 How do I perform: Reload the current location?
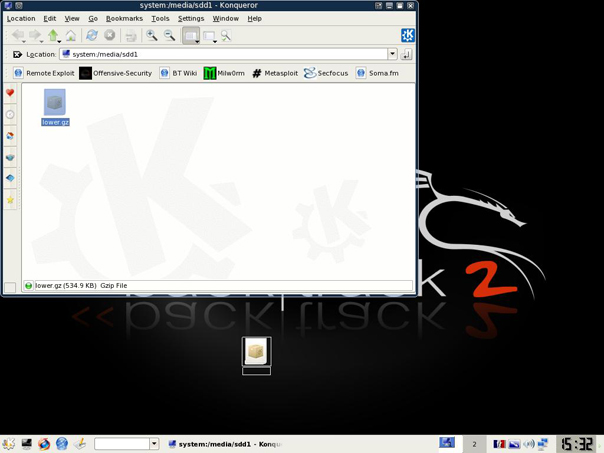pos(92,35)
